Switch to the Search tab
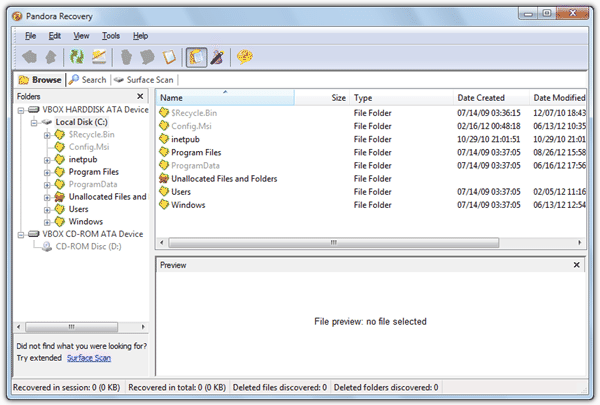 point(87,79)
